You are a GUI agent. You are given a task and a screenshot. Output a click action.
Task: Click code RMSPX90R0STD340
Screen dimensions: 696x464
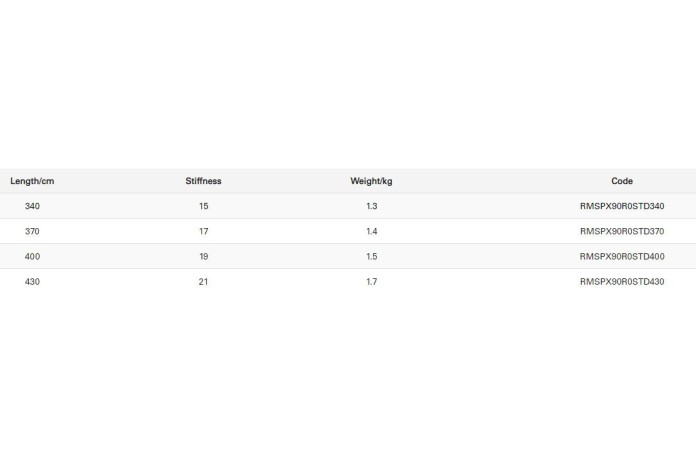point(622,206)
